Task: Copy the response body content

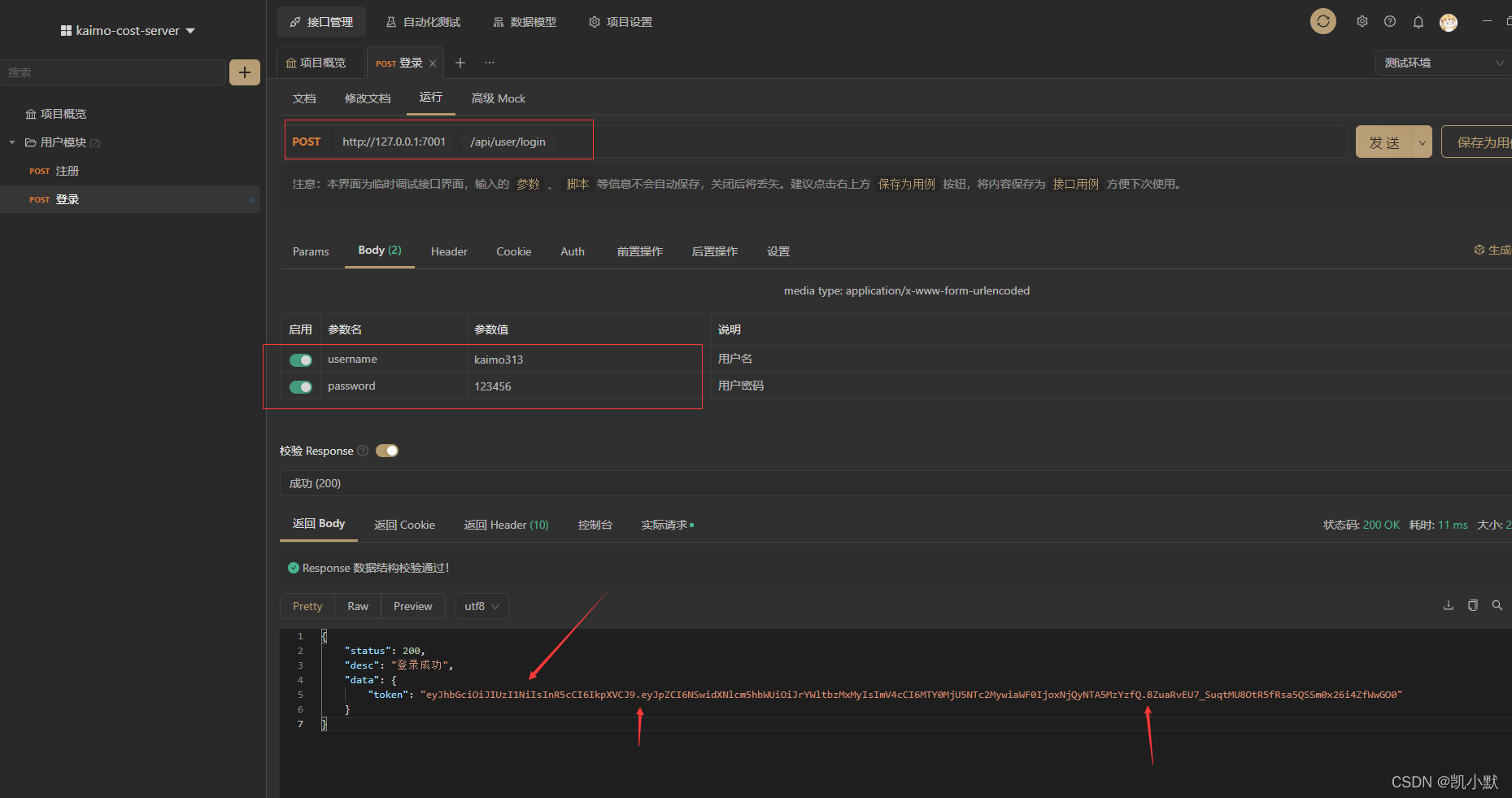Action: [x=1472, y=605]
